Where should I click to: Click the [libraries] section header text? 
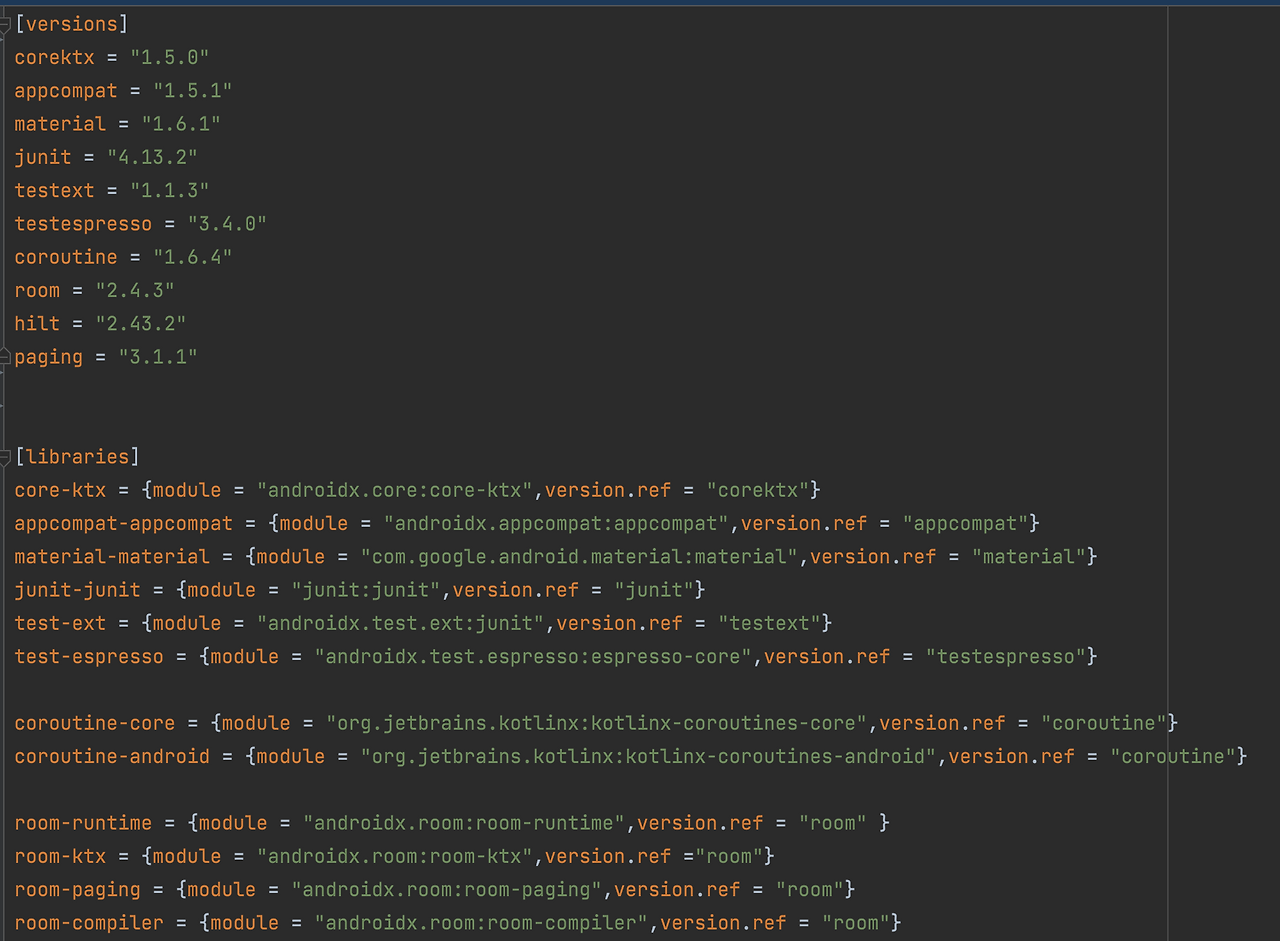(77, 457)
